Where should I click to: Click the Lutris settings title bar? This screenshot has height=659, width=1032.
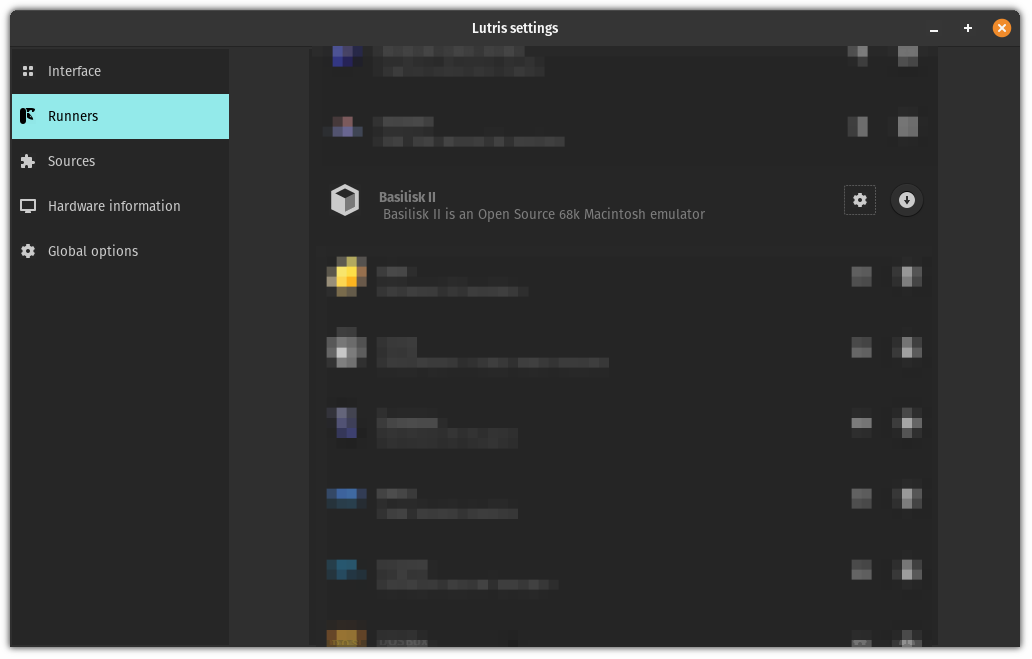click(x=515, y=28)
